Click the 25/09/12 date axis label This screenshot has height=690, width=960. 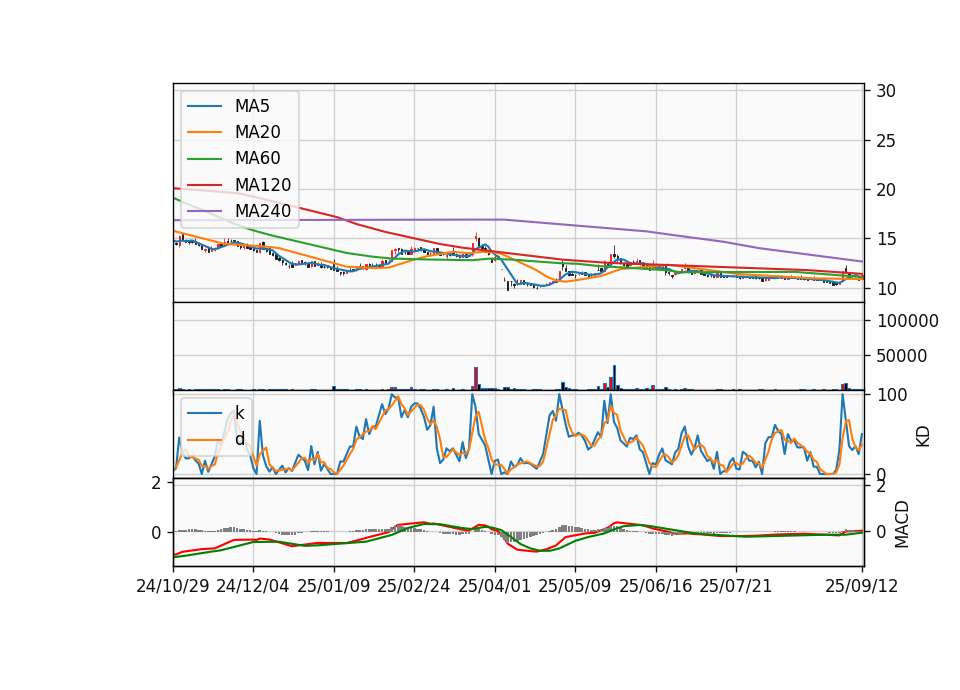tap(862, 586)
